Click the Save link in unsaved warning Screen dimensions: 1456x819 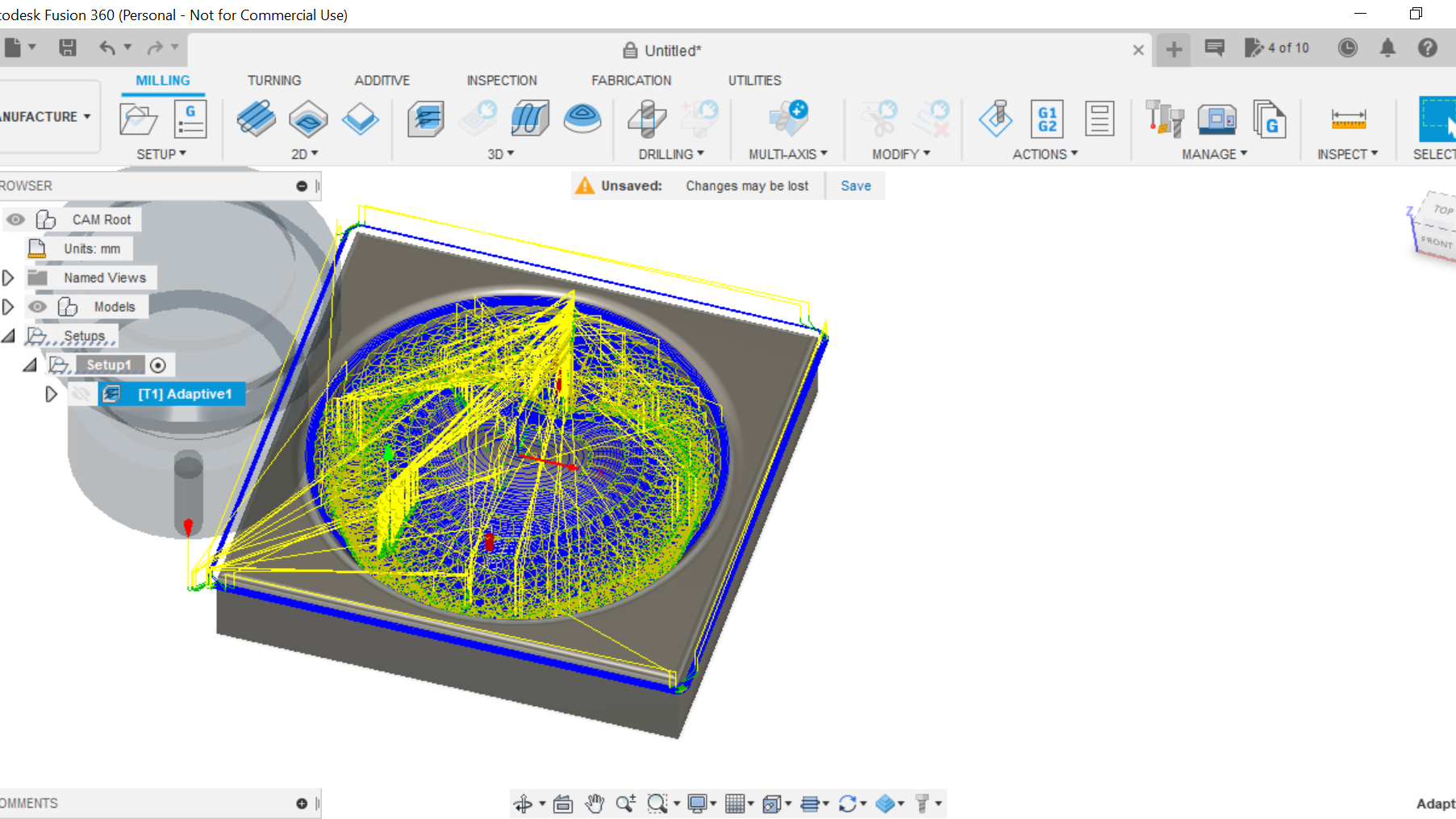856,186
